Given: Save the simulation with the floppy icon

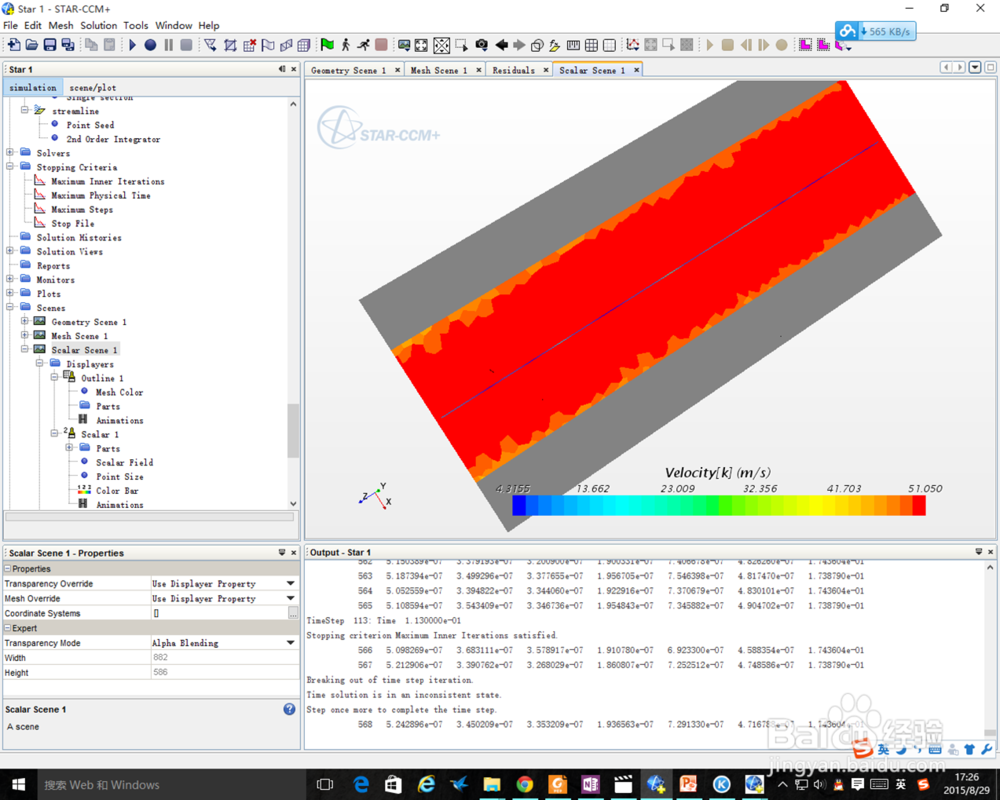Looking at the screenshot, I should [x=50, y=45].
